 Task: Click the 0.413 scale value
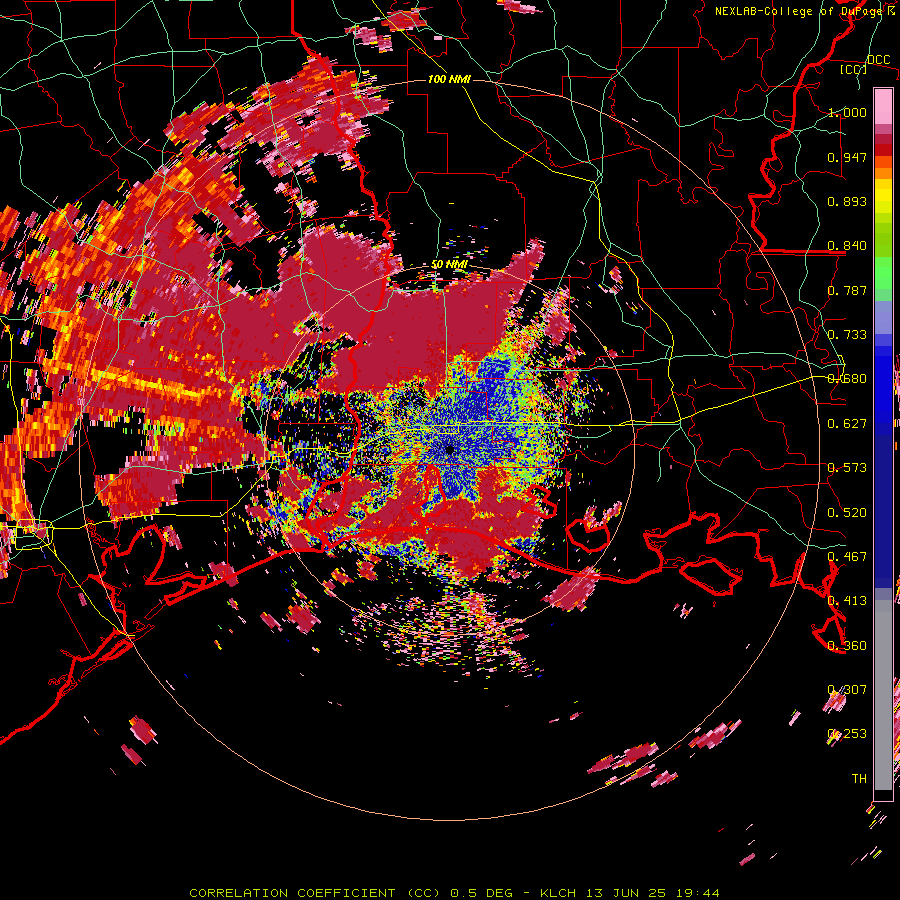847,601
